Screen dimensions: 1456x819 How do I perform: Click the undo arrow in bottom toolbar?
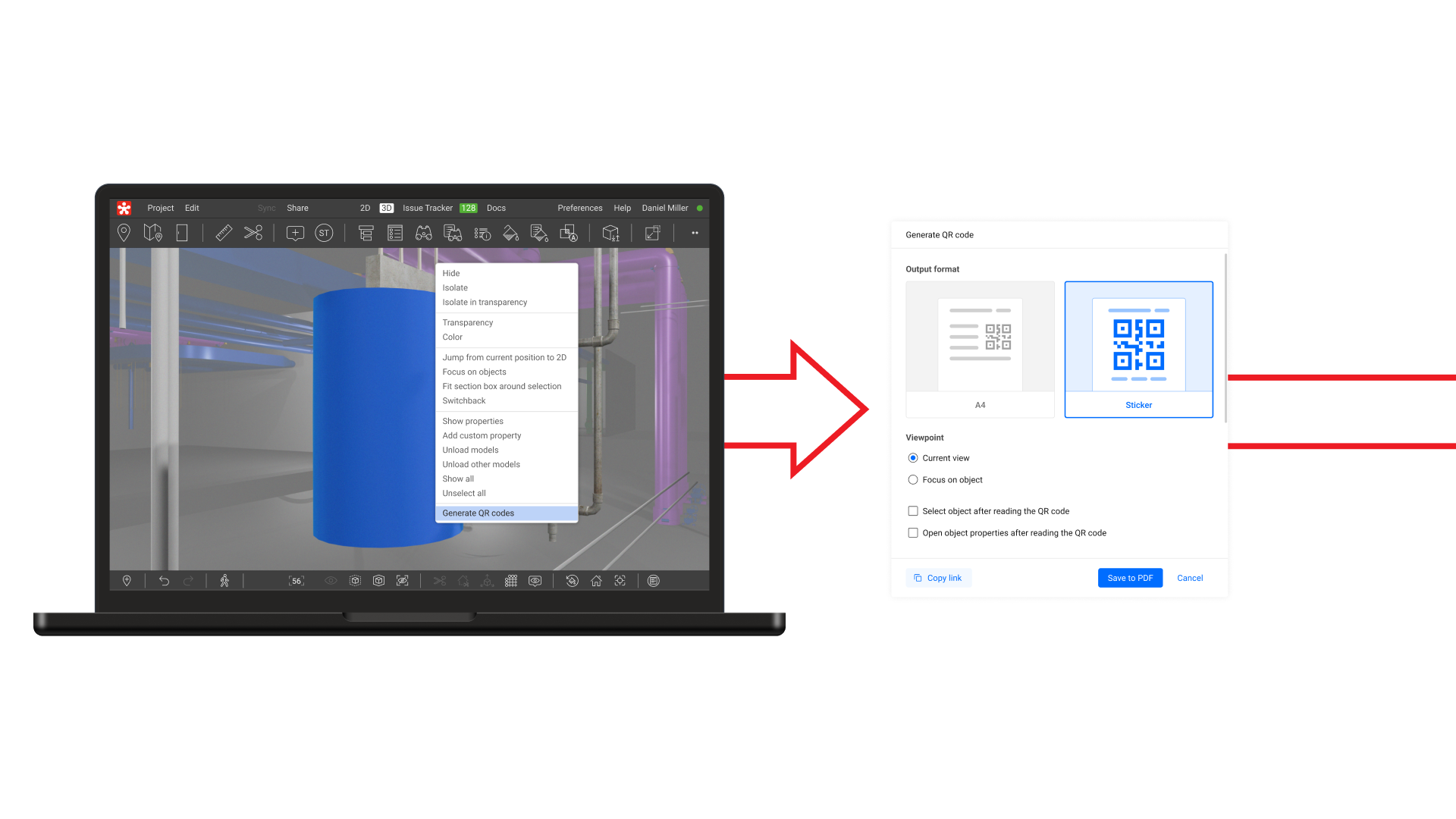164,581
